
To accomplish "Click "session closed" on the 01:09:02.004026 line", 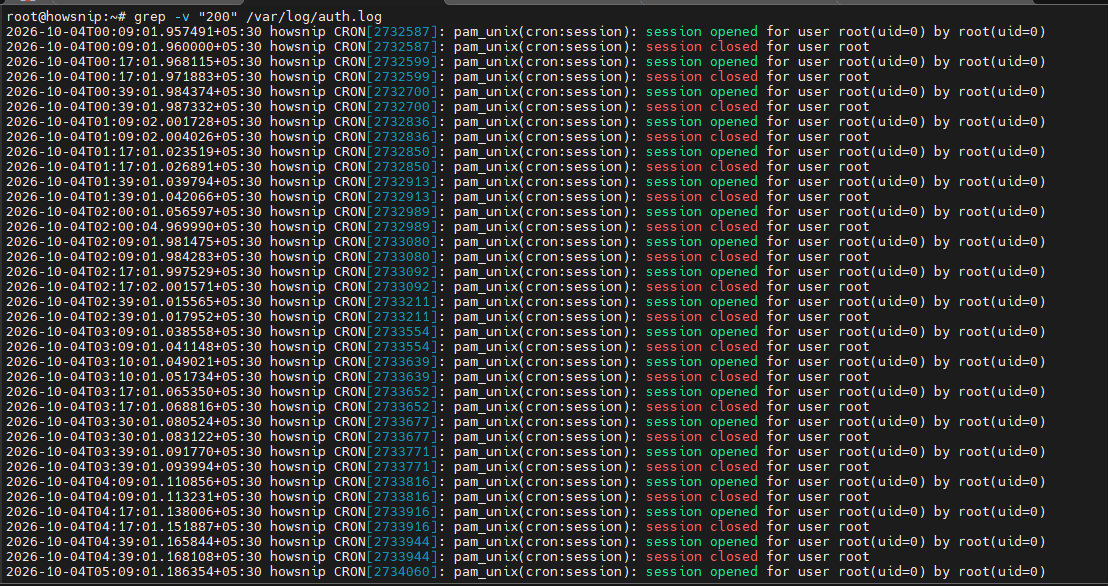I will pyautogui.click(x=702, y=136).
